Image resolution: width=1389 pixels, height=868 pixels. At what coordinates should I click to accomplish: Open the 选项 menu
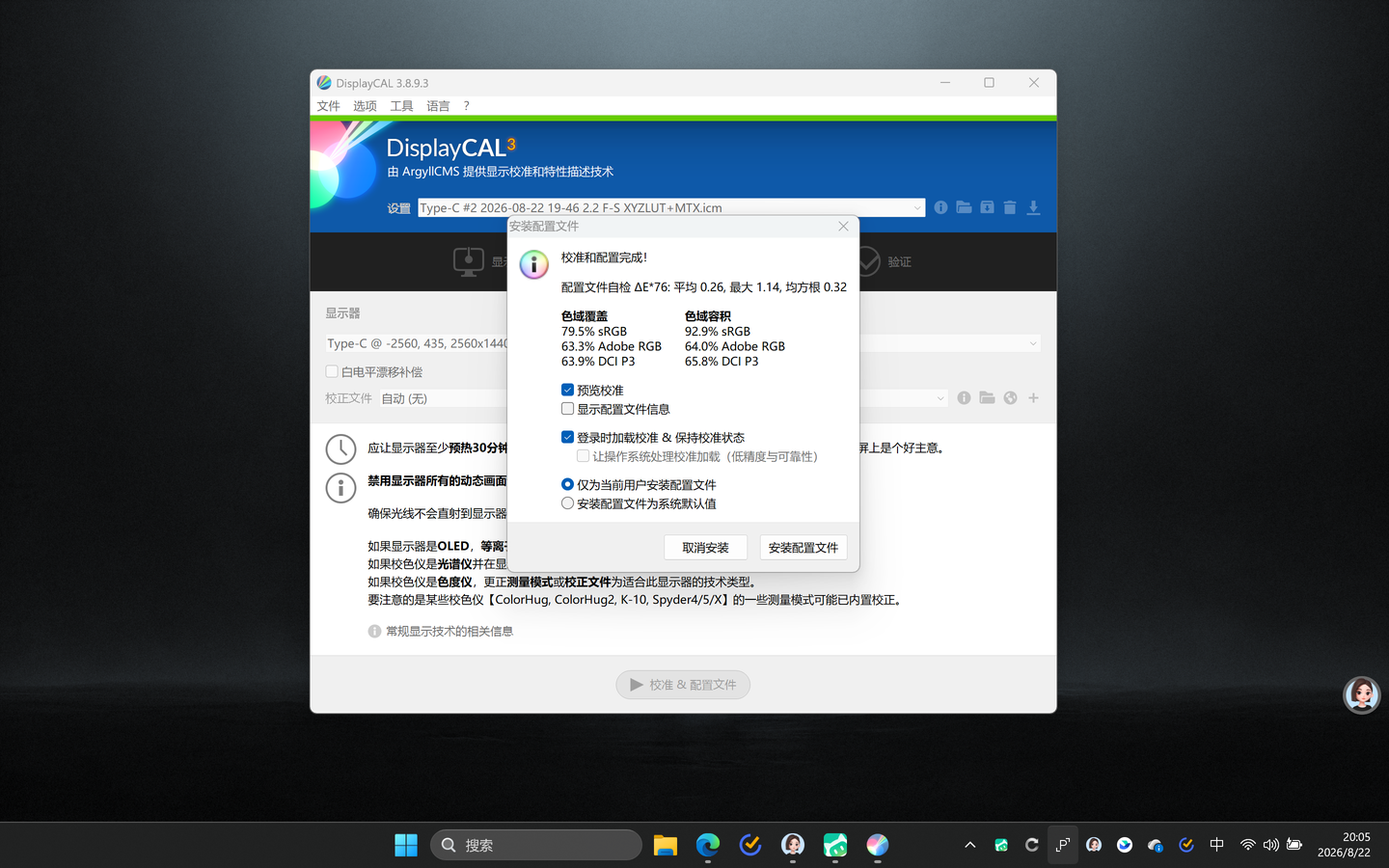[365, 106]
